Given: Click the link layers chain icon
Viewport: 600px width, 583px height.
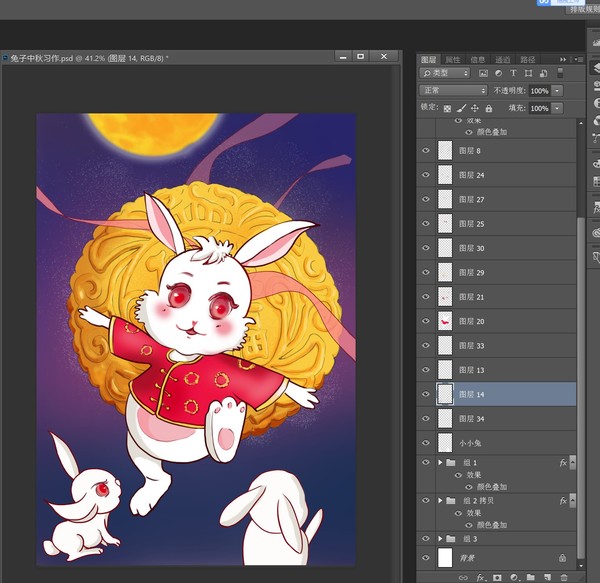Looking at the screenshot, I should [463, 578].
